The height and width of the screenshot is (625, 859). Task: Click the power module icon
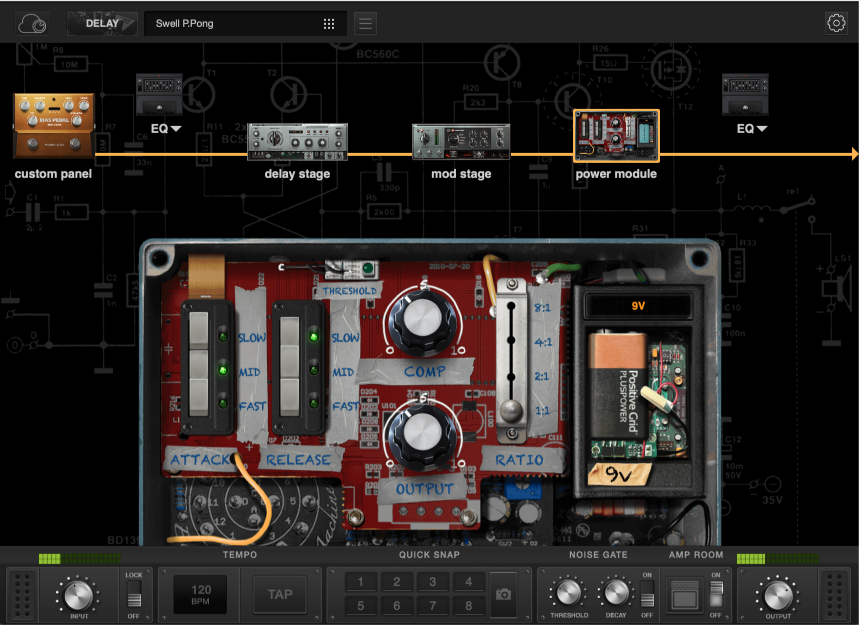(x=616, y=136)
